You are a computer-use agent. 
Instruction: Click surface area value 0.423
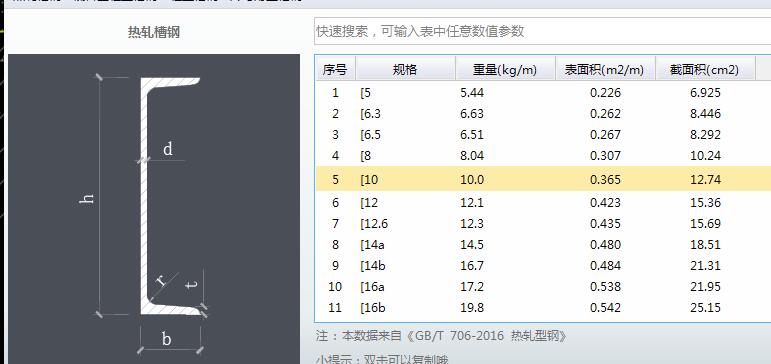pyautogui.click(x=605, y=202)
